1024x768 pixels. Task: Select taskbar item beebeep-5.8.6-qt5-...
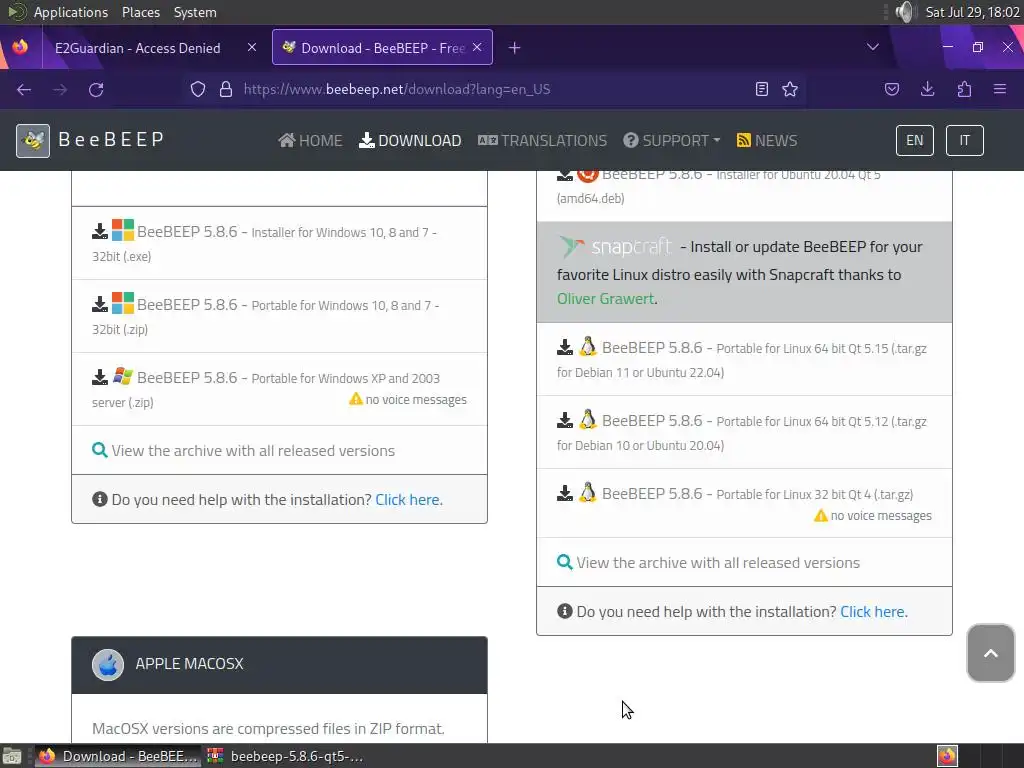(x=285, y=756)
